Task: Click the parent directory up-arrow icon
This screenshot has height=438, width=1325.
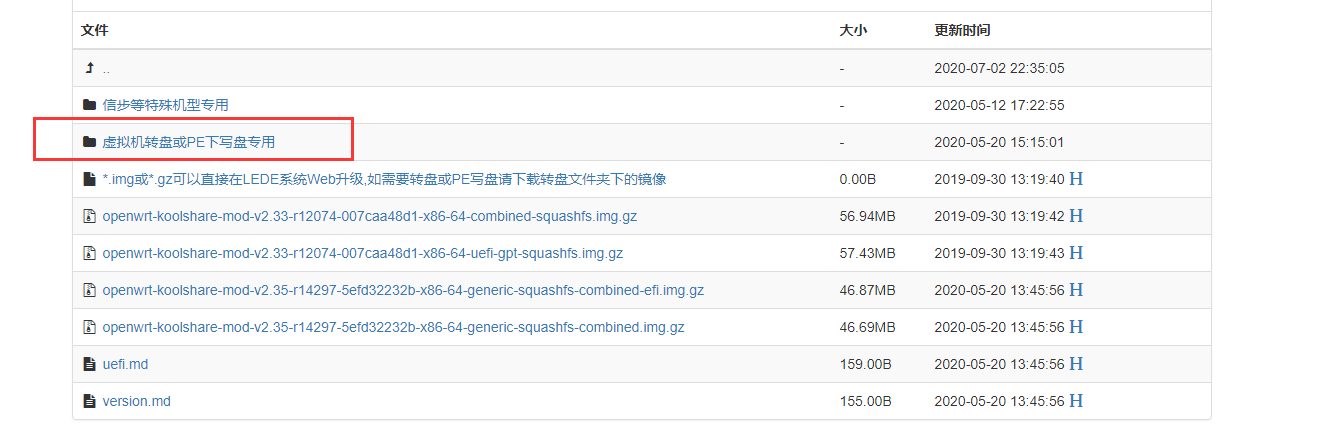Action: click(x=89, y=68)
